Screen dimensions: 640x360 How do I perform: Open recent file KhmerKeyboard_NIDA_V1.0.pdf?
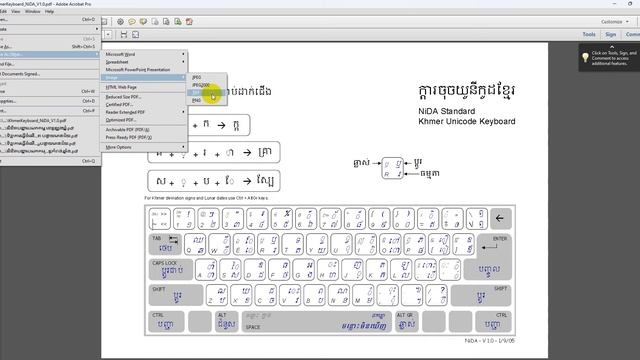[49, 121]
